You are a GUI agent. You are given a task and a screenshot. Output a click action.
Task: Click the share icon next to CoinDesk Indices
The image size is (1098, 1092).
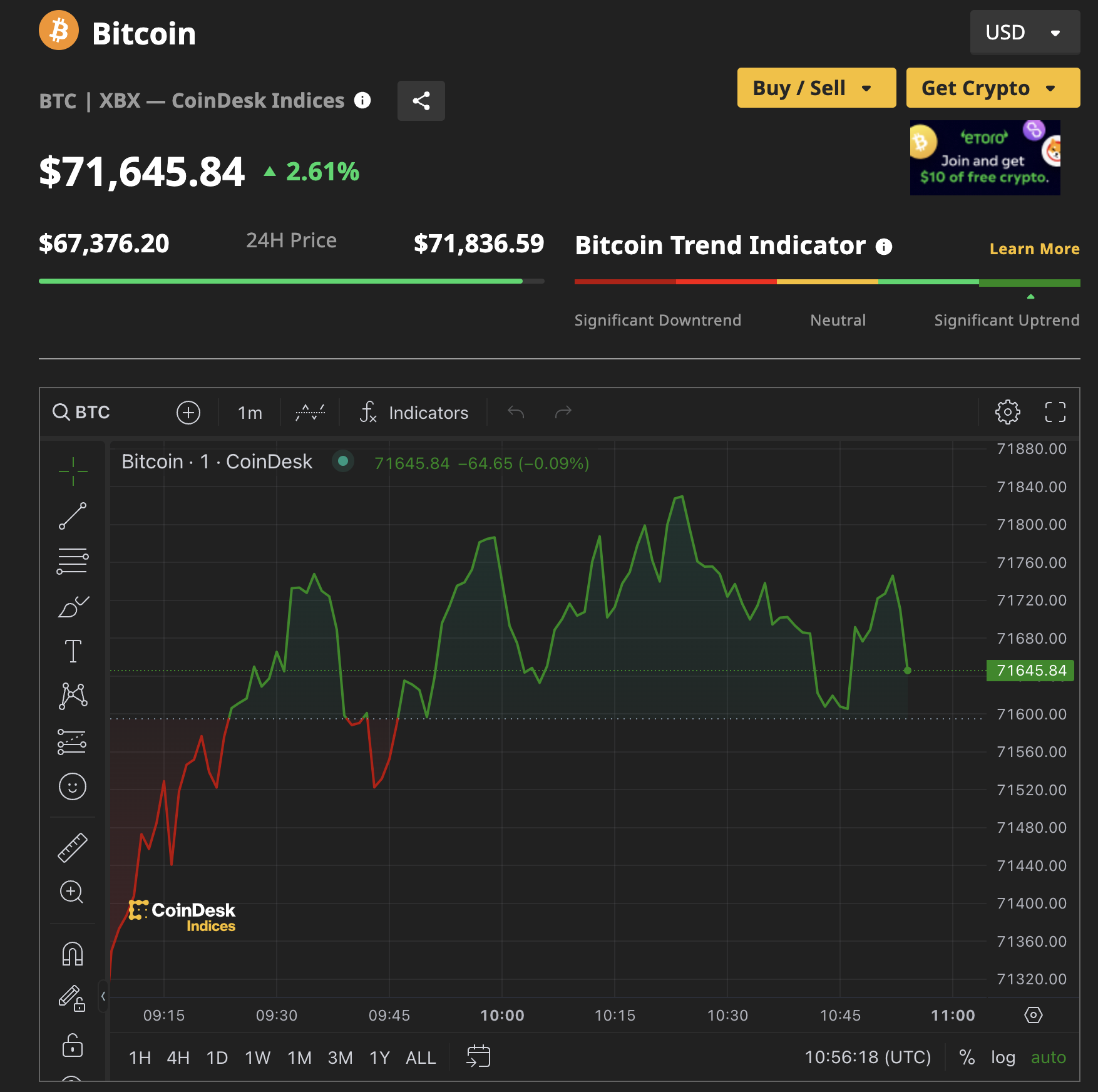tap(421, 101)
